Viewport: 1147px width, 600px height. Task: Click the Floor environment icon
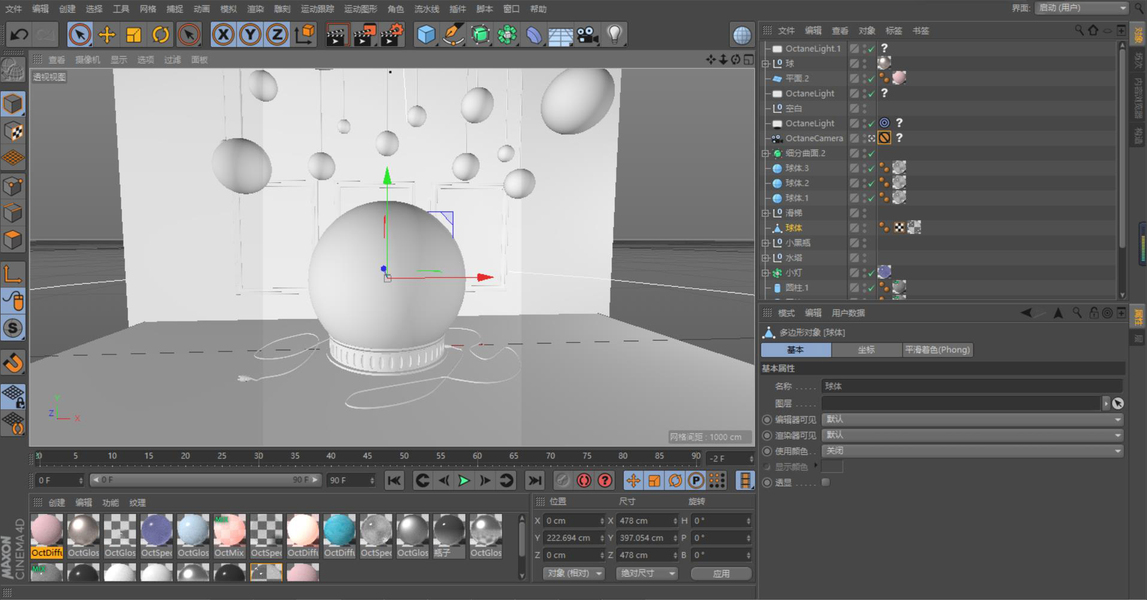[560, 35]
